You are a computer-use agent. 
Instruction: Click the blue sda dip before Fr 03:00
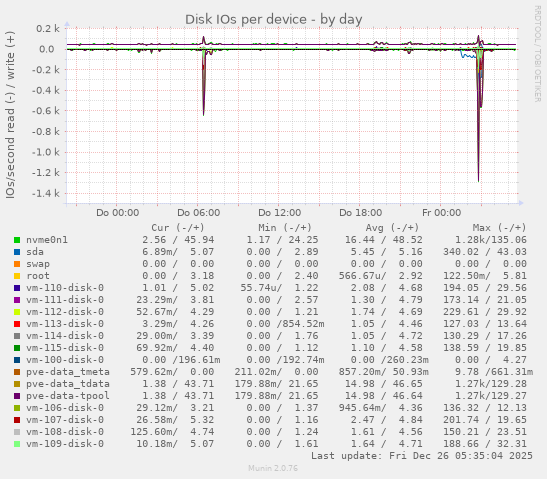coord(468,54)
